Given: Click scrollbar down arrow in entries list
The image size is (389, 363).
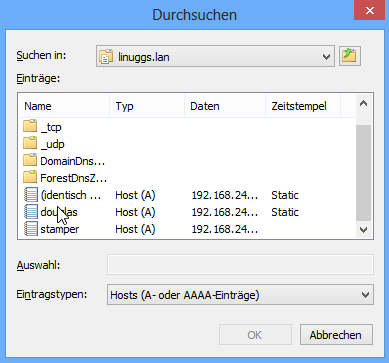Looking at the screenshot, I should pyautogui.click(x=364, y=230).
